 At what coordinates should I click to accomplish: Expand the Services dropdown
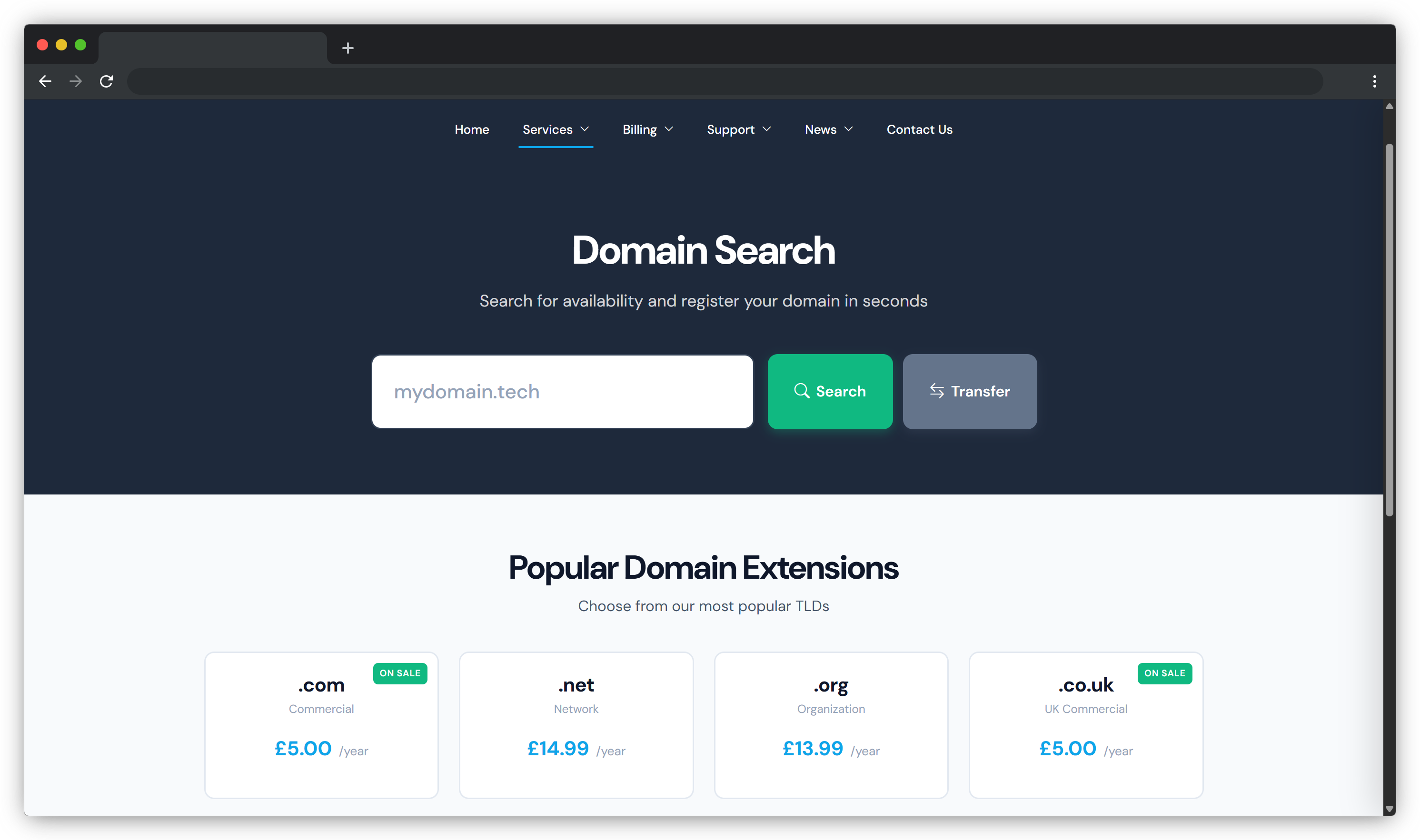point(555,129)
